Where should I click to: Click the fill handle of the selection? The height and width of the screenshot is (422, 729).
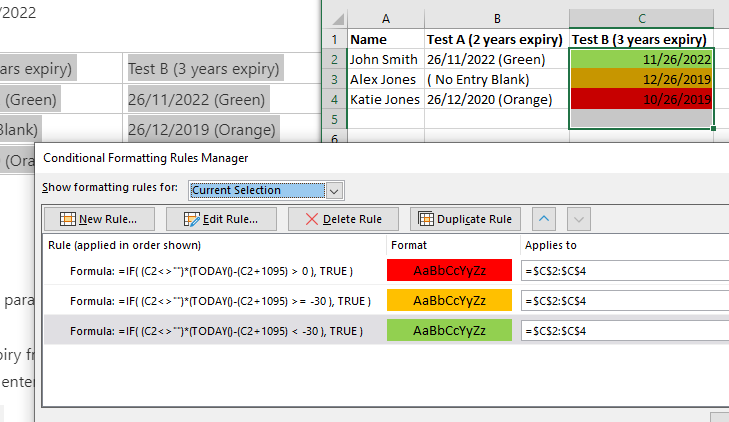pyautogui.click(x=713, y=128)
